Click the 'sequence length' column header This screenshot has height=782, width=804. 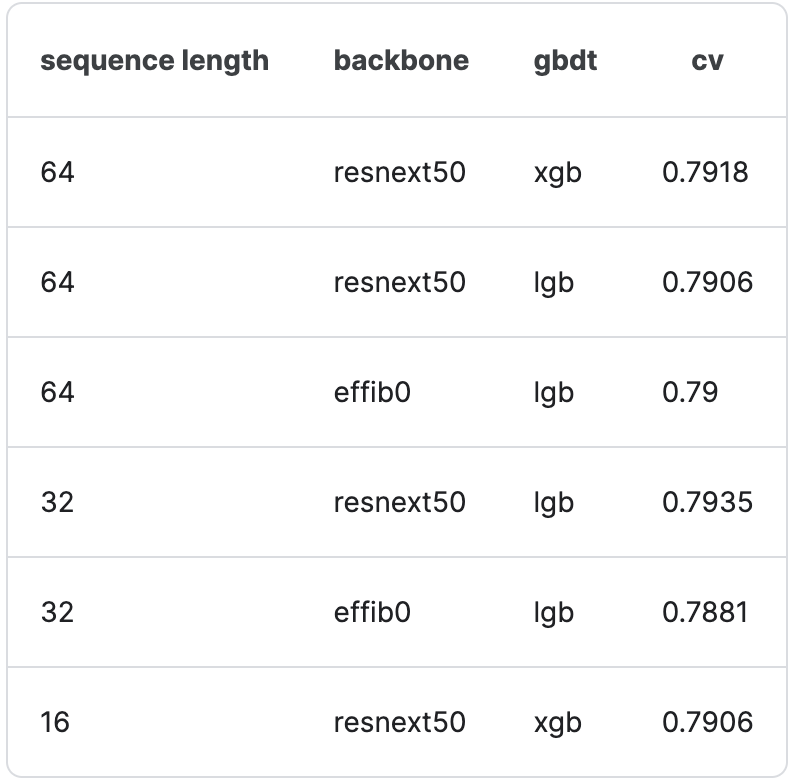pyautogui.click(x=154, y=61)
